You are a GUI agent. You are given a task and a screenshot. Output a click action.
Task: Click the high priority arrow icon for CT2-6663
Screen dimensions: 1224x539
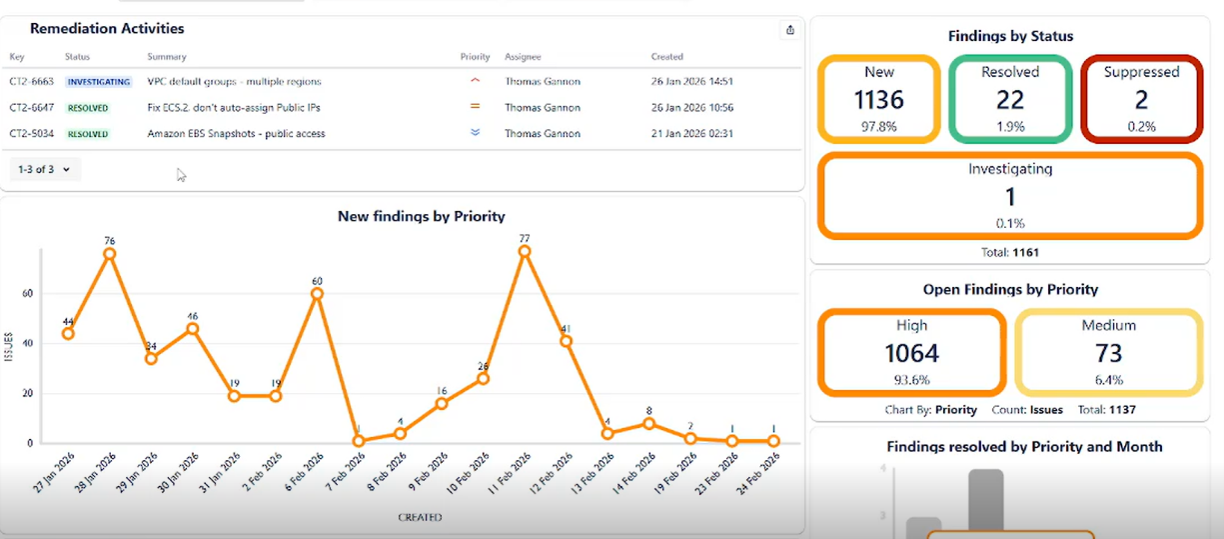(x=475, y=81)
